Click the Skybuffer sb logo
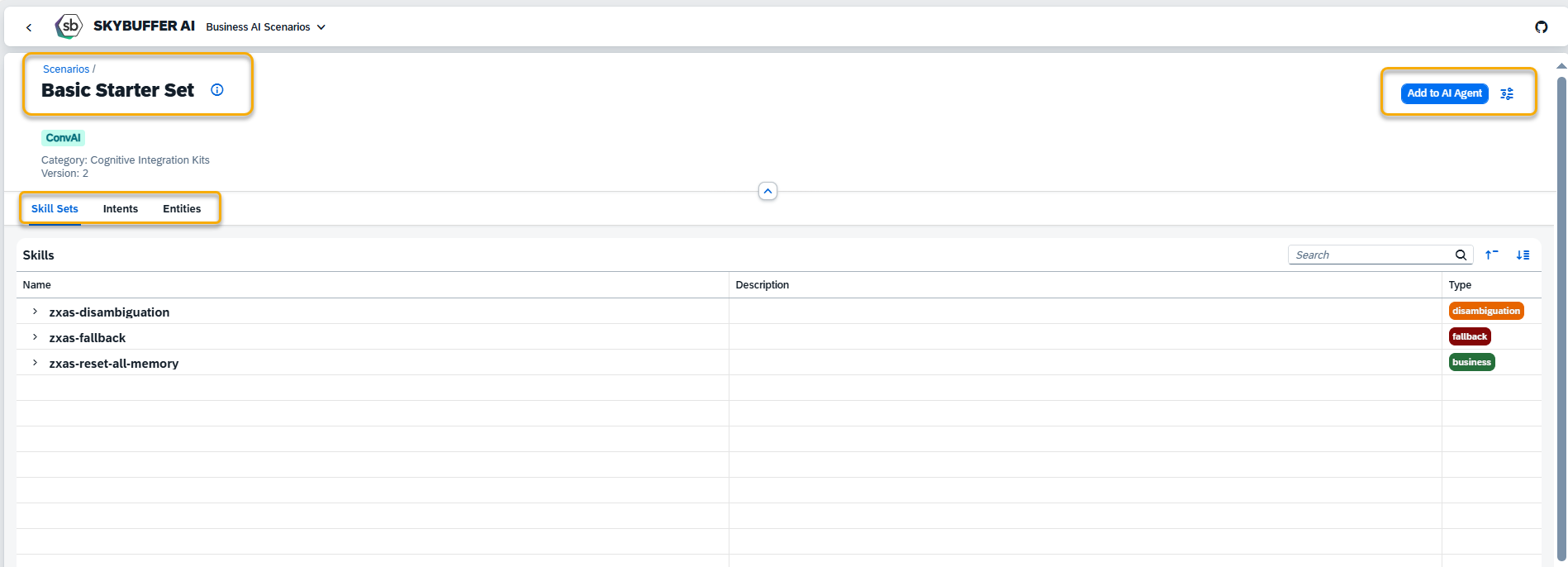 (x=69, y=26)
